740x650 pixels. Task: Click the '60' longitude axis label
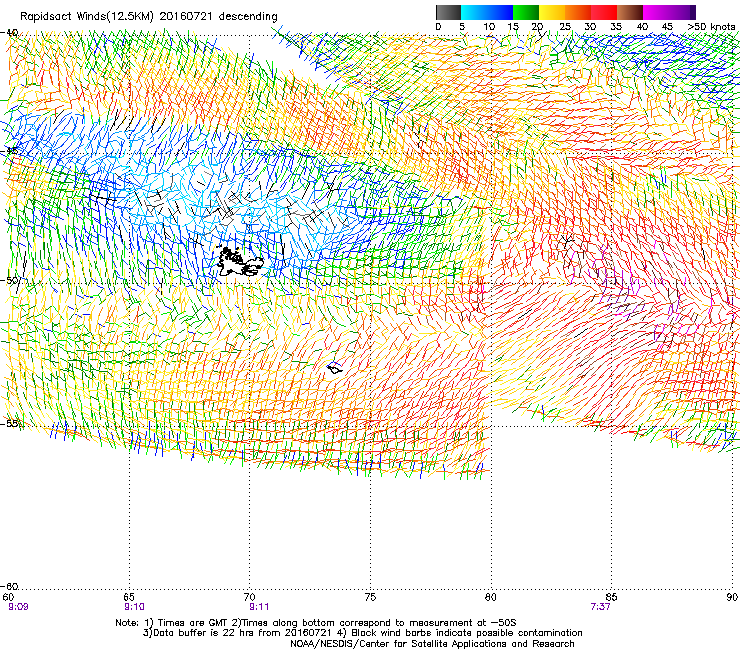8,597
